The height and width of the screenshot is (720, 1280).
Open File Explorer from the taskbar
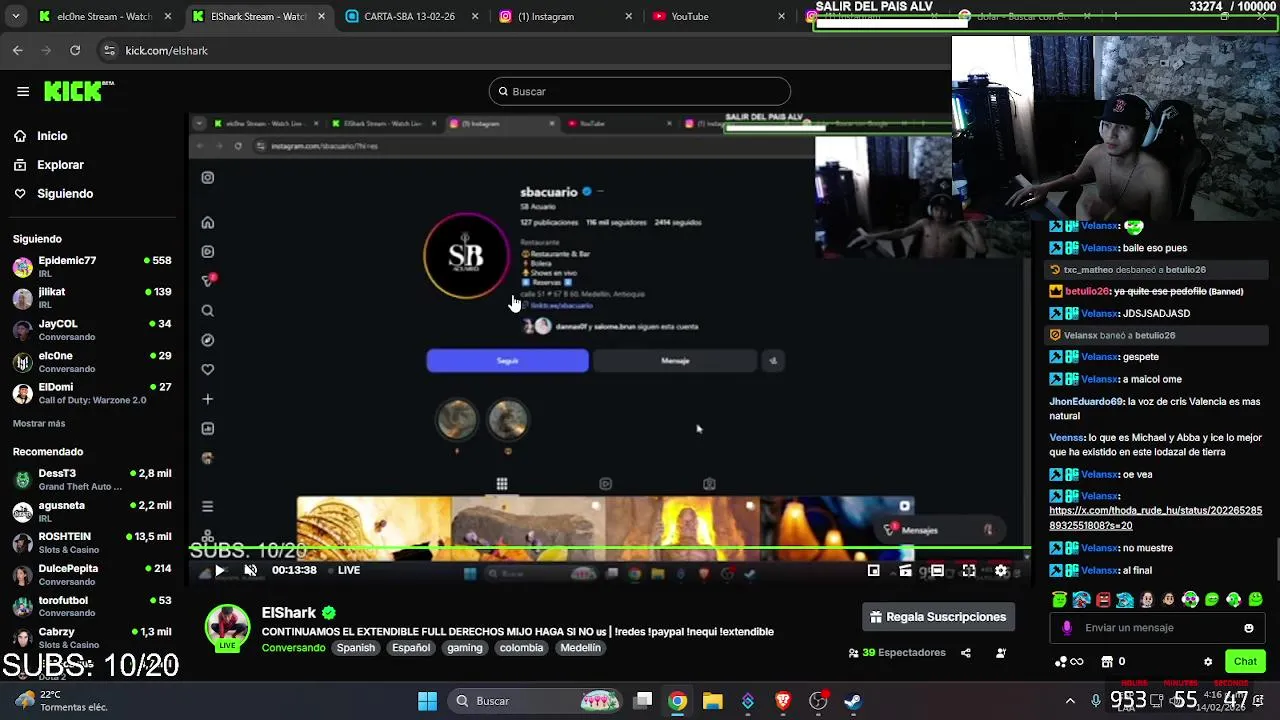(712, 701)
